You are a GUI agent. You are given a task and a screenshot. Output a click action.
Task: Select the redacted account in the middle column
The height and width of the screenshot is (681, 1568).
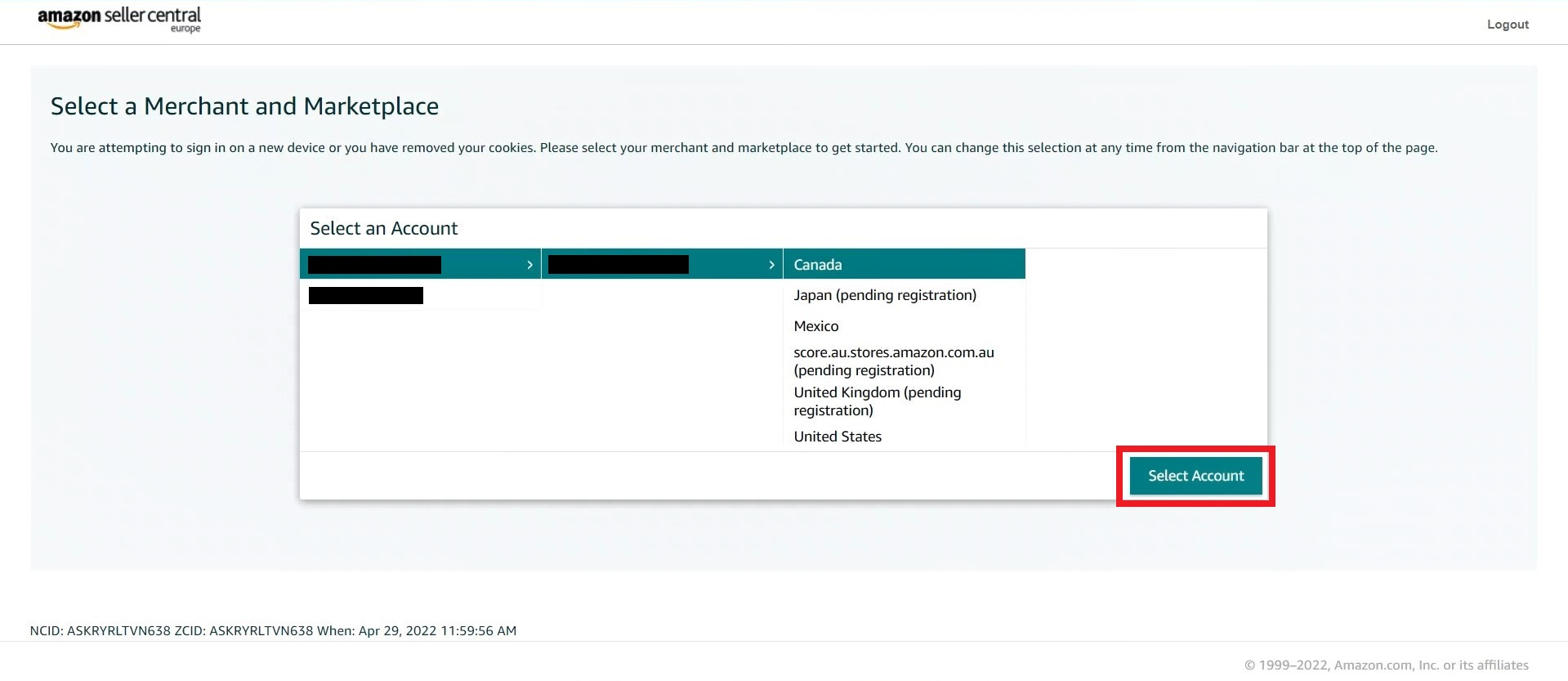tap(619, 265)
